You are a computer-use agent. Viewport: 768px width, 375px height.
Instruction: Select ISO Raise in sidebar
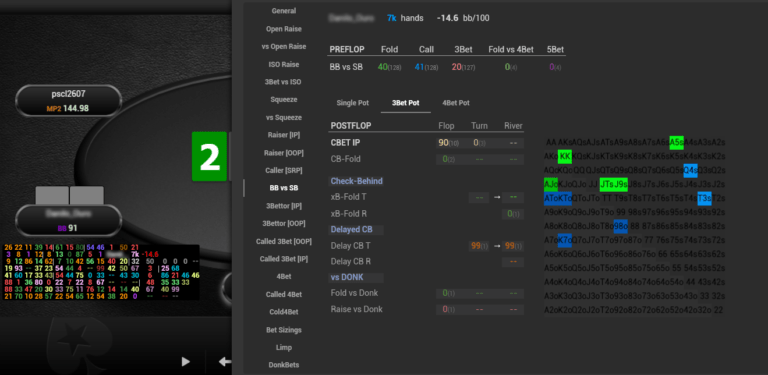click(x=284, y=64)
